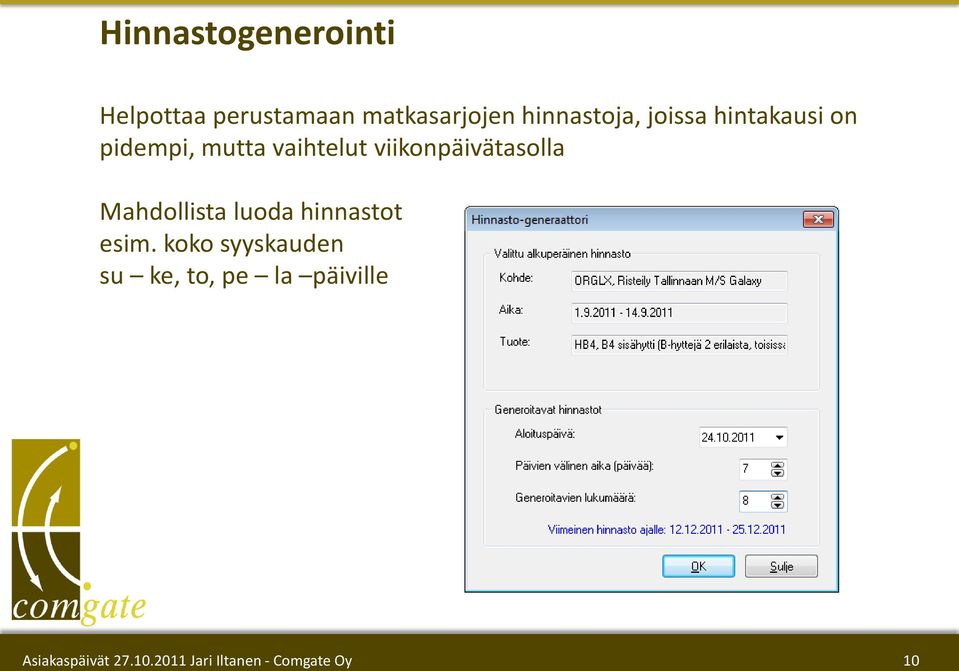Click the line 'pidempi, mutta vaihtelut viikonpäivätasolla'

[x=332, y=147]
